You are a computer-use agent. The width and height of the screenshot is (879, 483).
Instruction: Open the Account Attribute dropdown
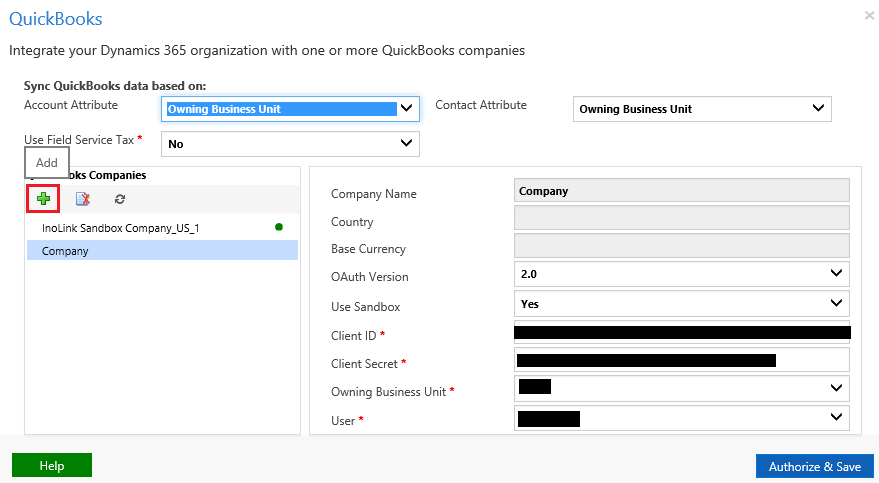290,109
